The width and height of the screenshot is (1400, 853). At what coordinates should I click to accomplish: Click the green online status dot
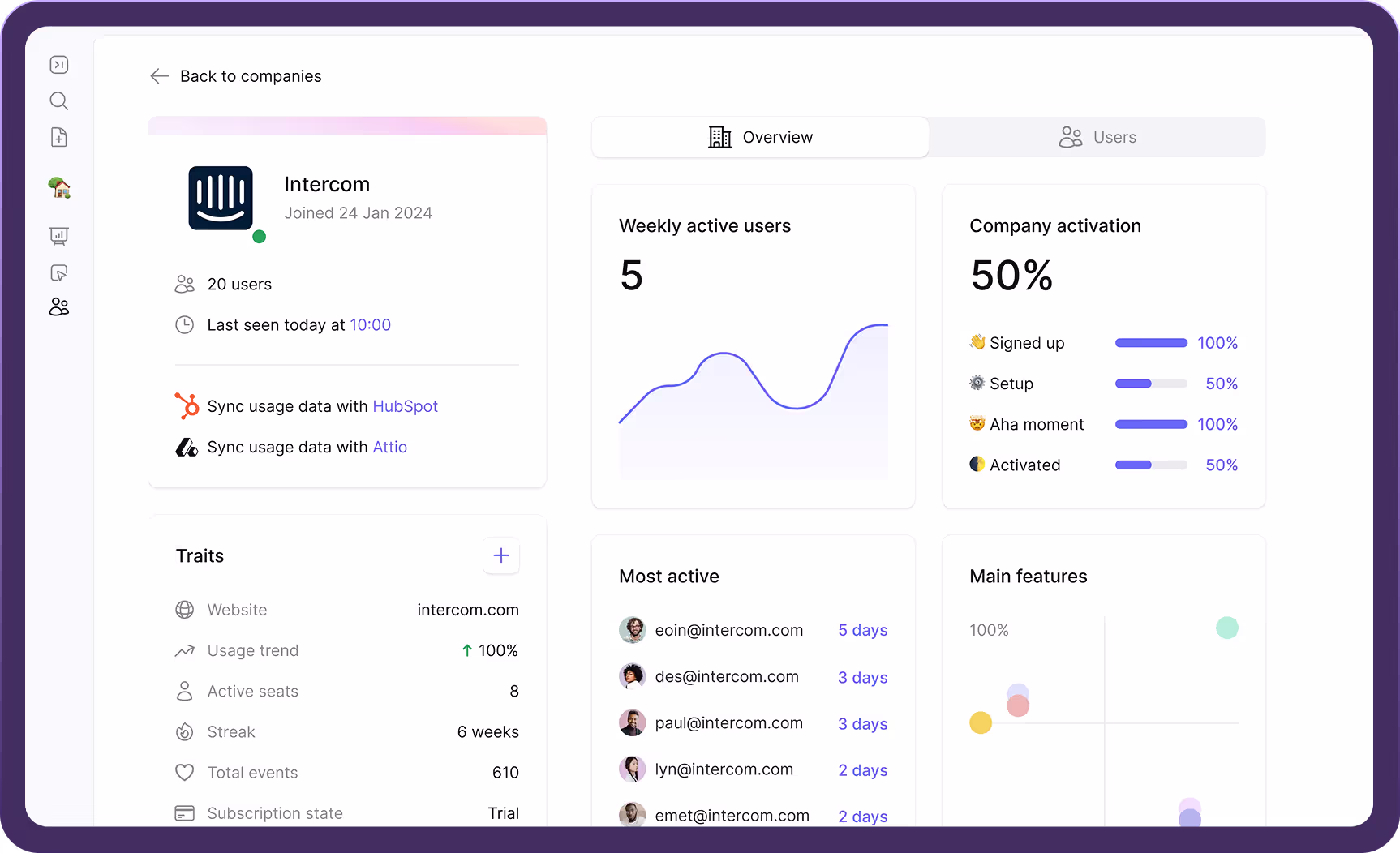click(260, 237)
